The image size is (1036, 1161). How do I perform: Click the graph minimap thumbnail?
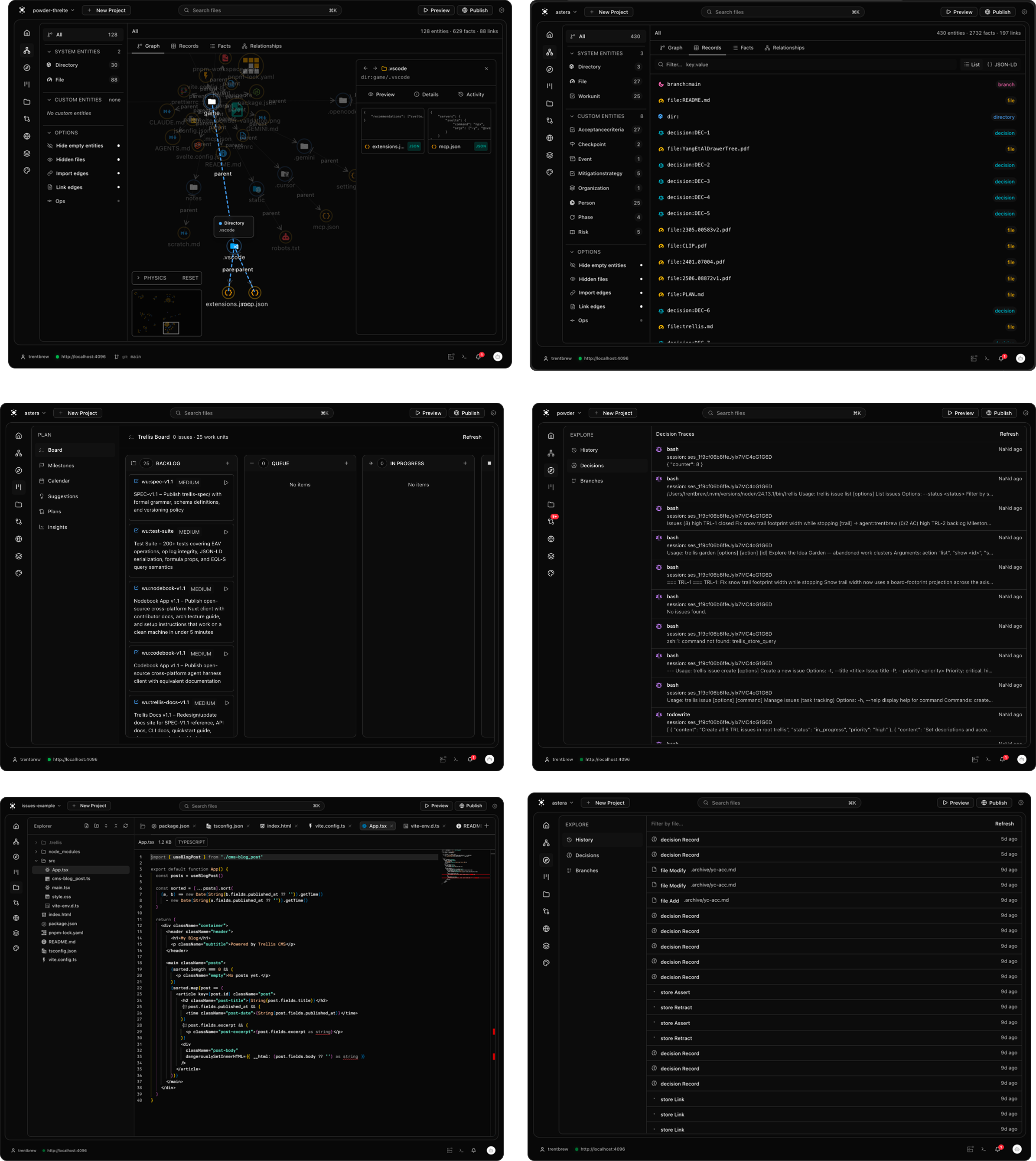click(167, 313)
